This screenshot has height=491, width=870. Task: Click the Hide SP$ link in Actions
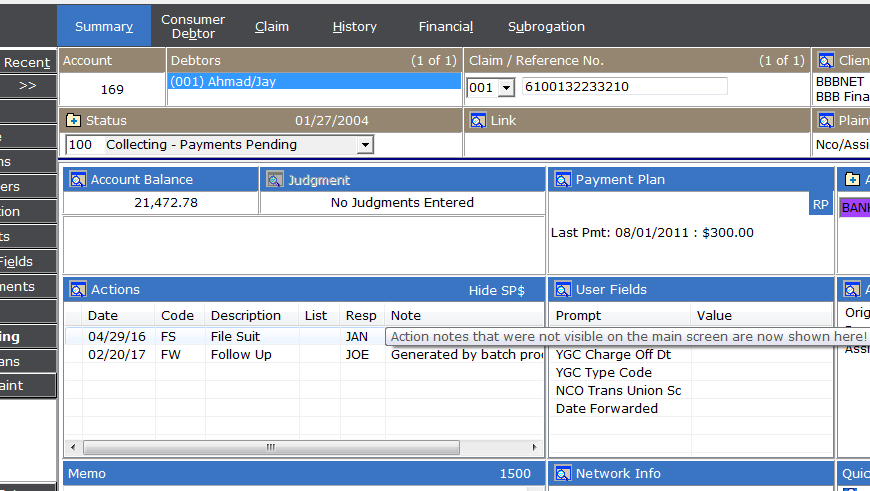click(496, 290)
